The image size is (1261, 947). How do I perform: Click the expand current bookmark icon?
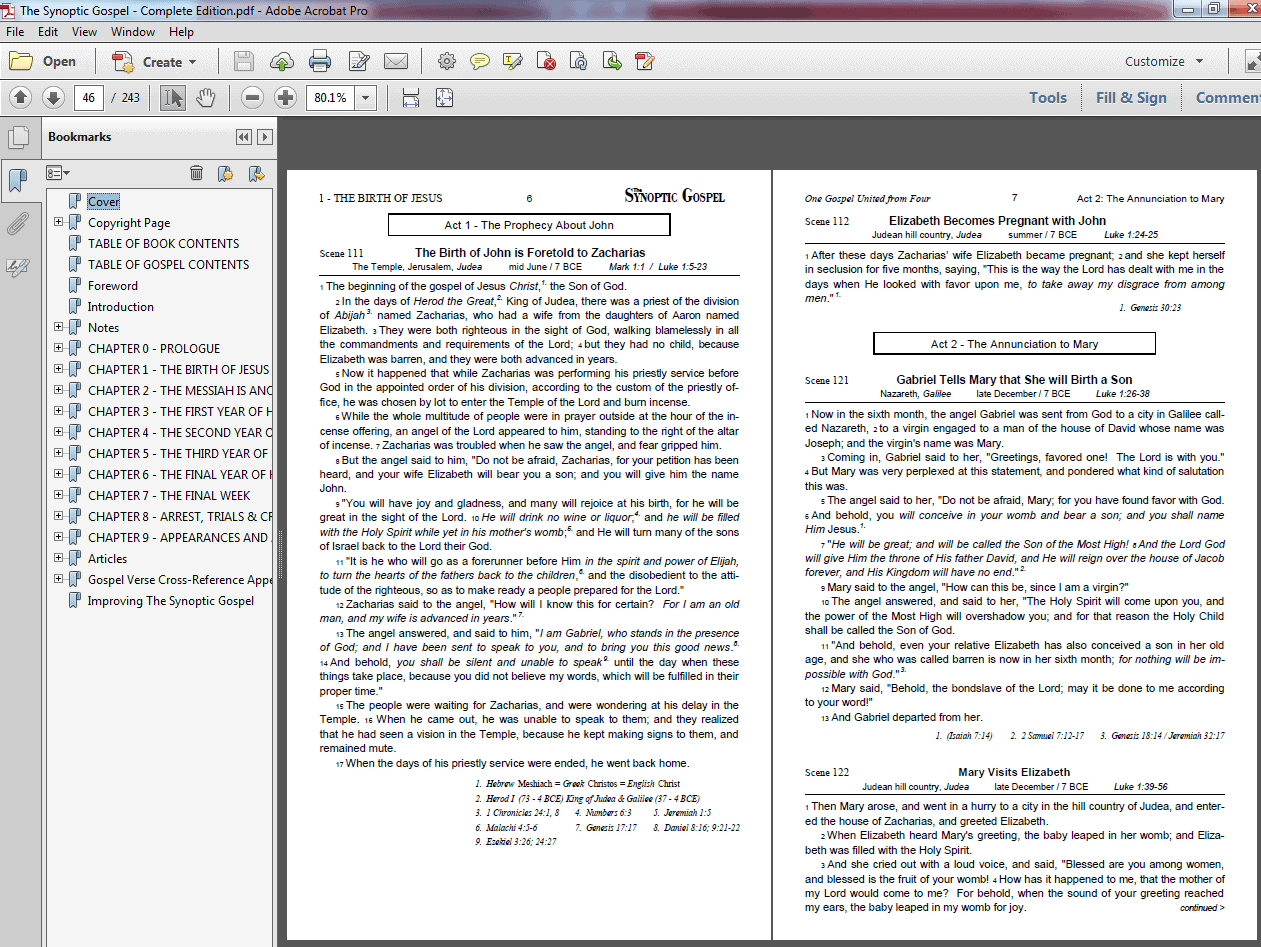256,173
